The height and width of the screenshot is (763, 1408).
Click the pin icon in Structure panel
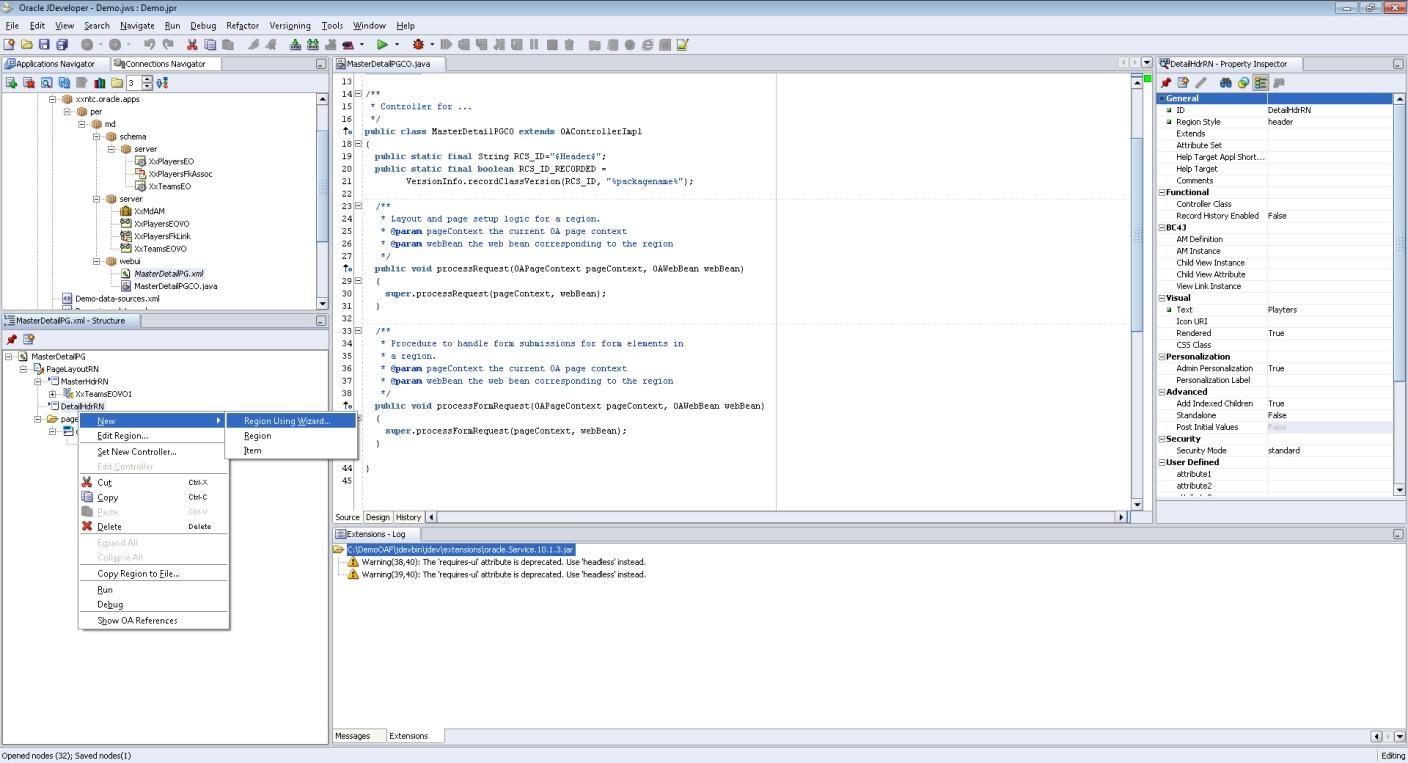pos(11,339)
